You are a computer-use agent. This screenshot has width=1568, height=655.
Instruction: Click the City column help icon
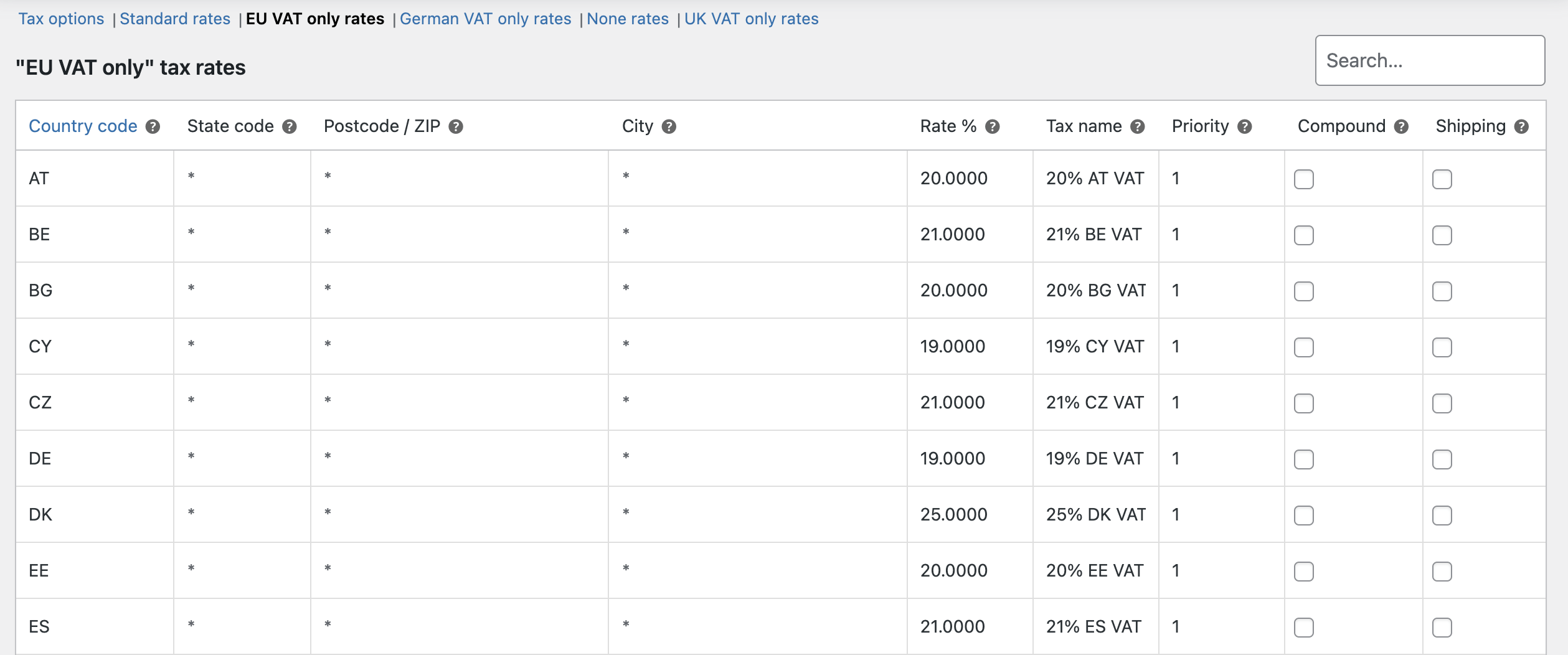click(x=669, y=127)
